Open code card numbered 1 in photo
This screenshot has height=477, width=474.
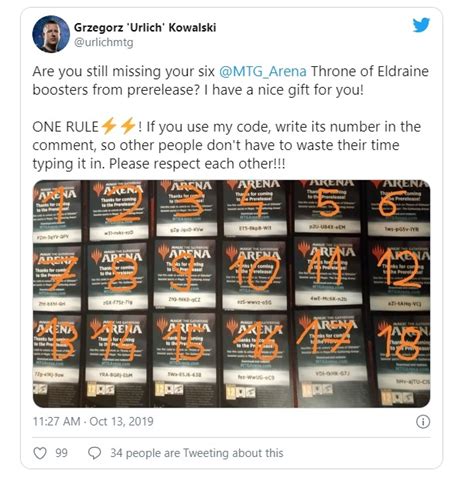57,213
